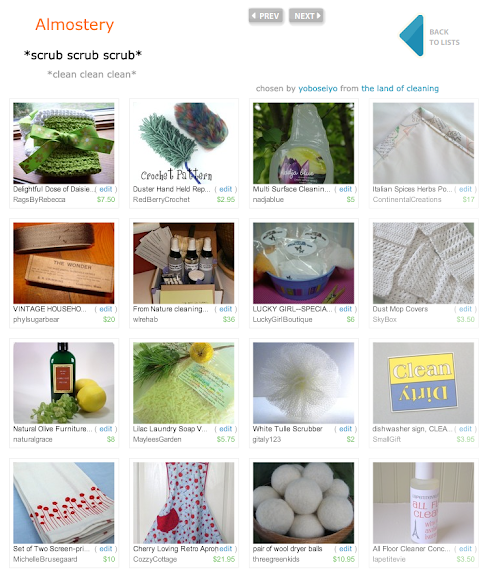Screen dimensions: 488x576
Task: Open the LuckyGirlBoutique seller link
Action: point(282,319)
